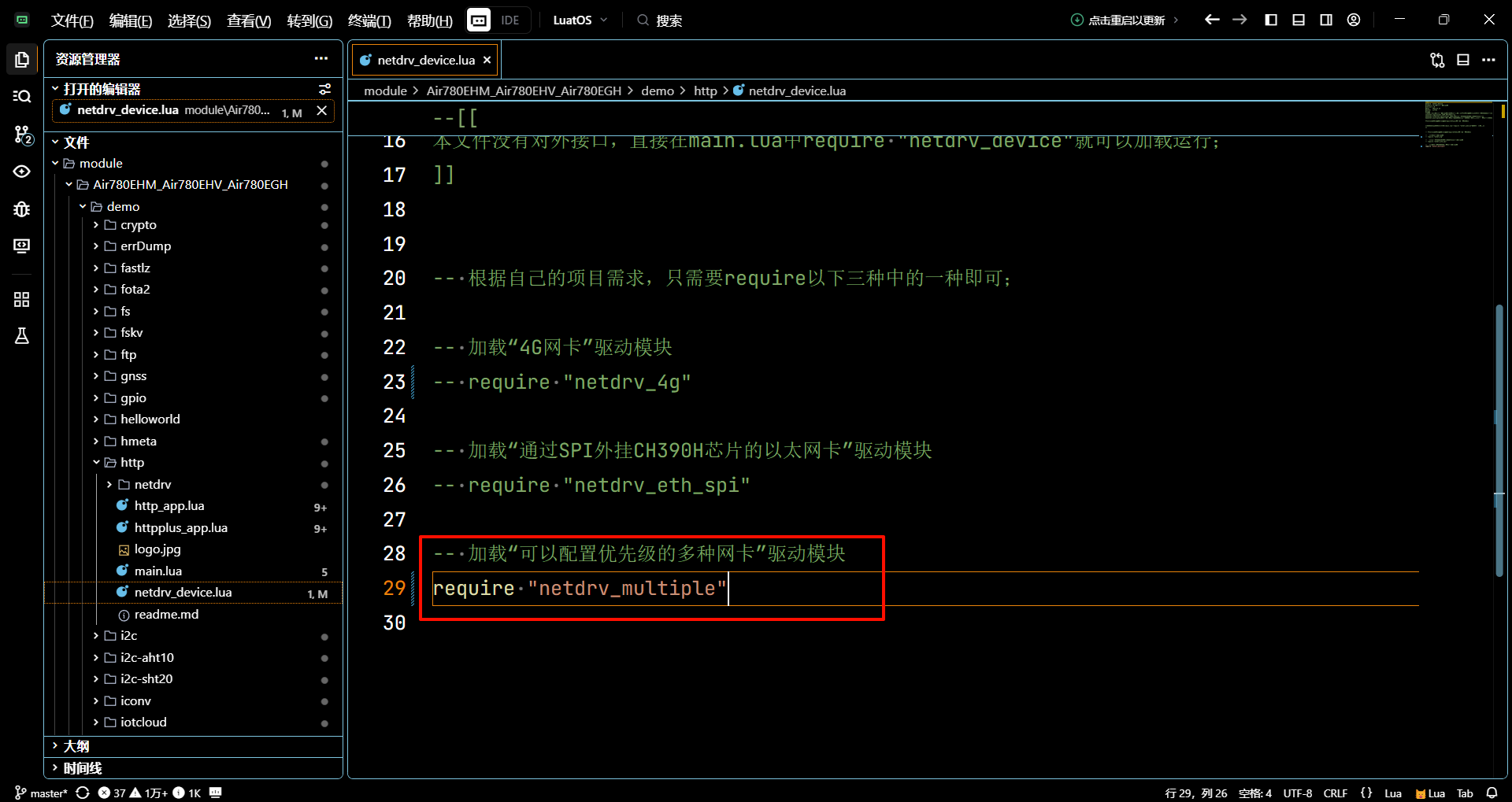Viewport: 1512px width, 802px height.
Task: Open the Testing flask icon
Action: (22, 336)
